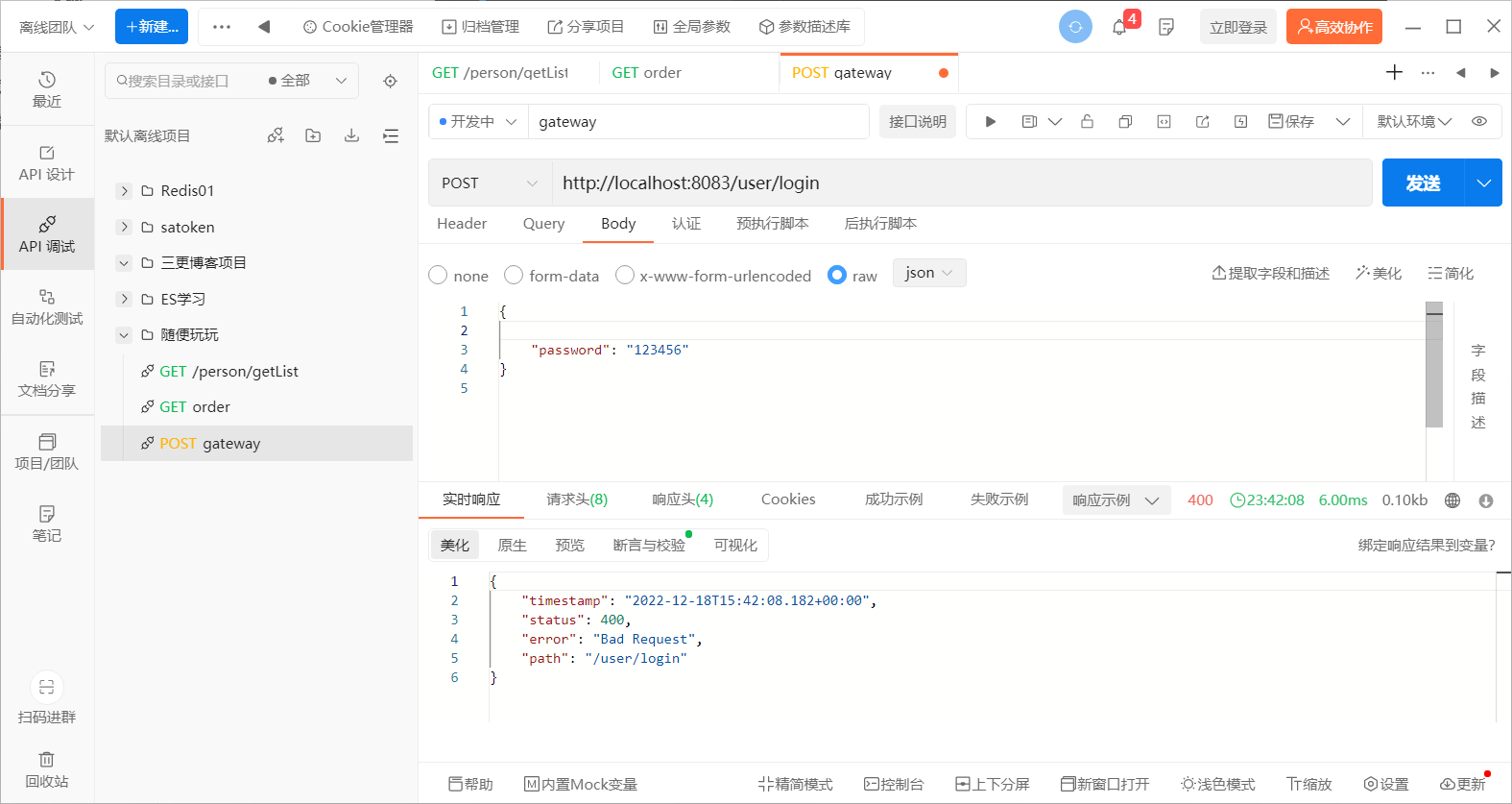Expand the Redis01 folder
This screenshot has width=1512, height=804.
(x=124, y=191)
